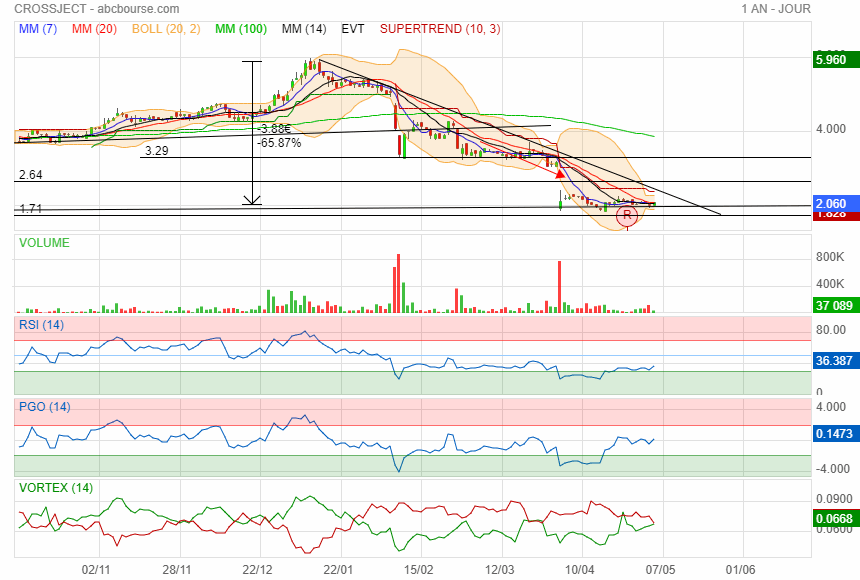Click the VOLUME panel label
Screen dimensions: 860x580
coord(44,243)
